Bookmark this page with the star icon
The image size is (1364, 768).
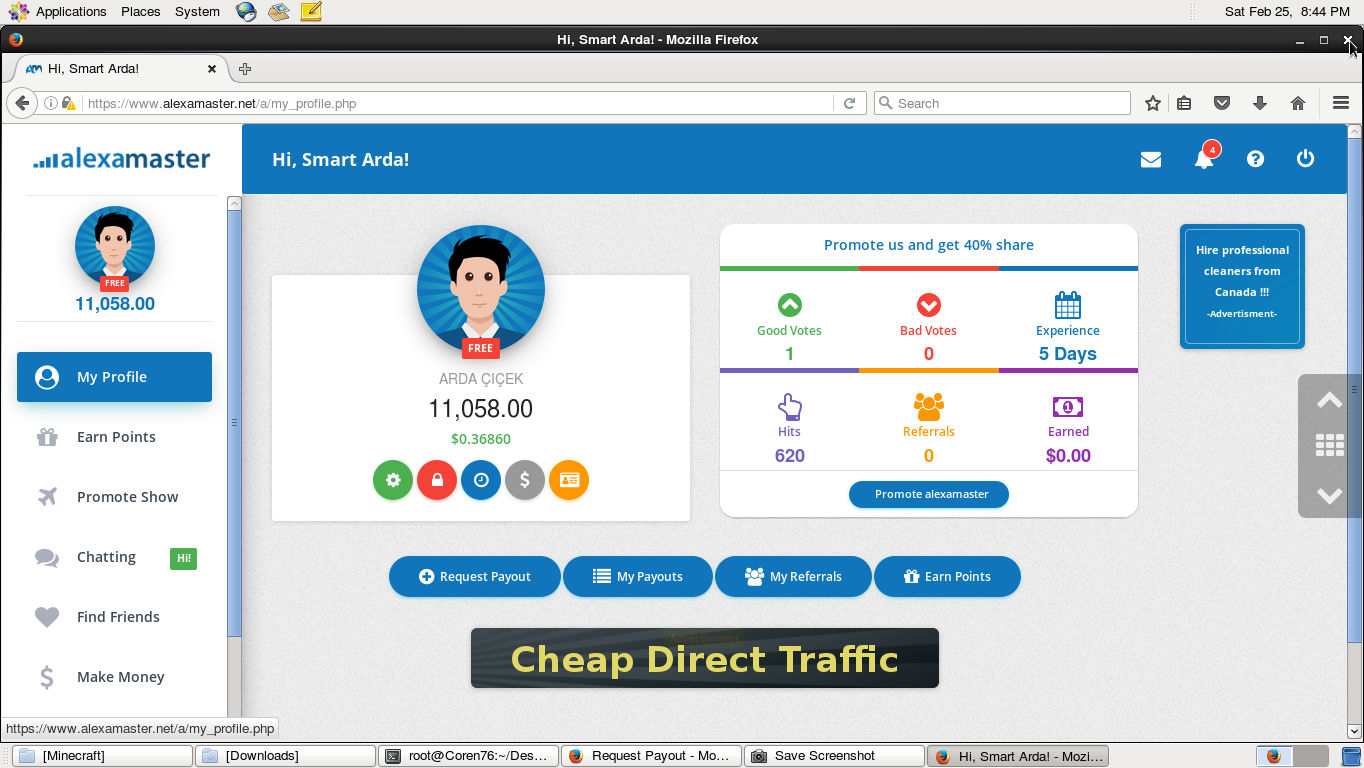coord(1153,103)
